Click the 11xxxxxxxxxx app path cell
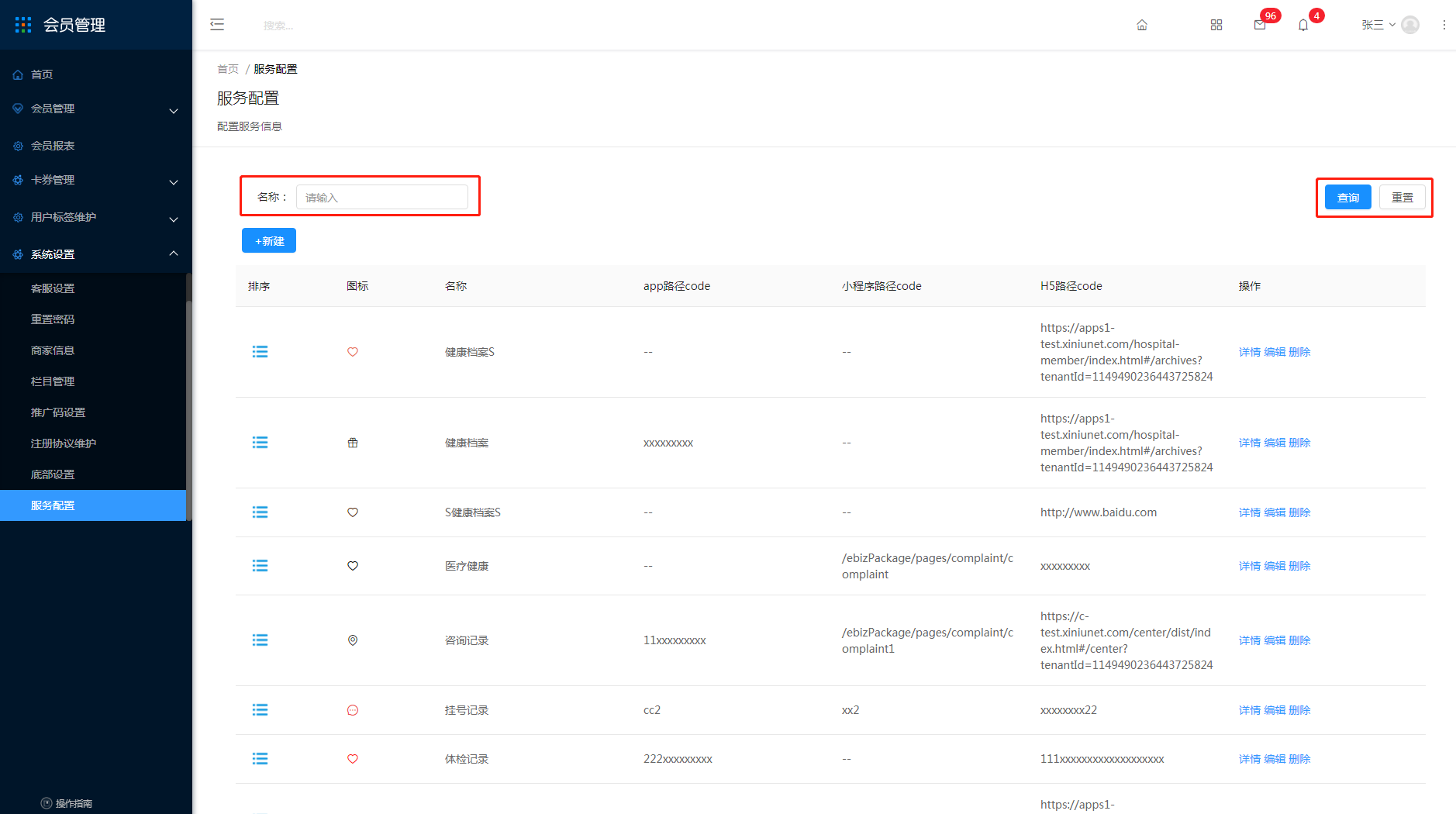This screenshot has height=814, width=1456. click(x=675, y=640)
